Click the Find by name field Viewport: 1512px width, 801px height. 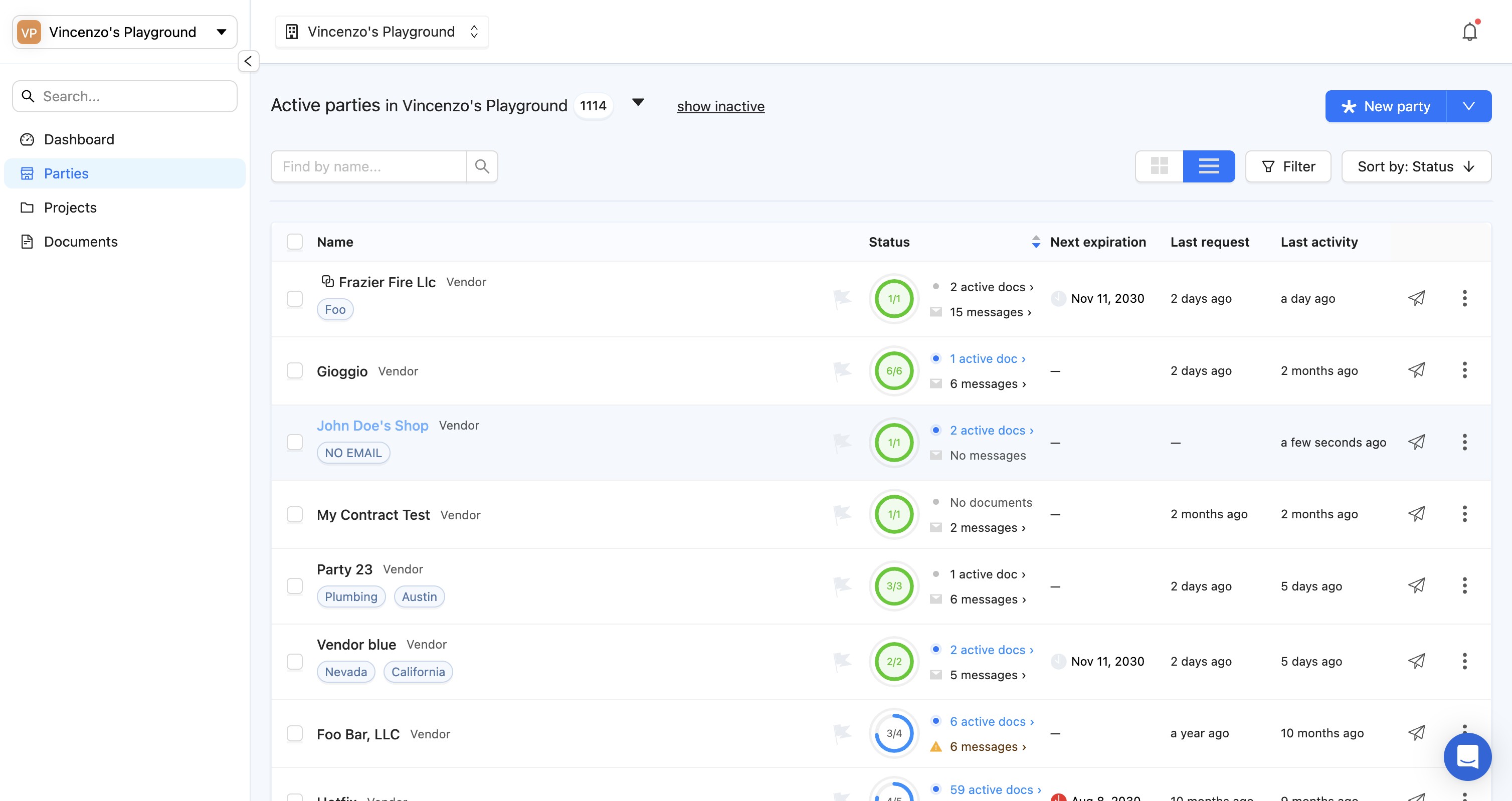[368, 166]
